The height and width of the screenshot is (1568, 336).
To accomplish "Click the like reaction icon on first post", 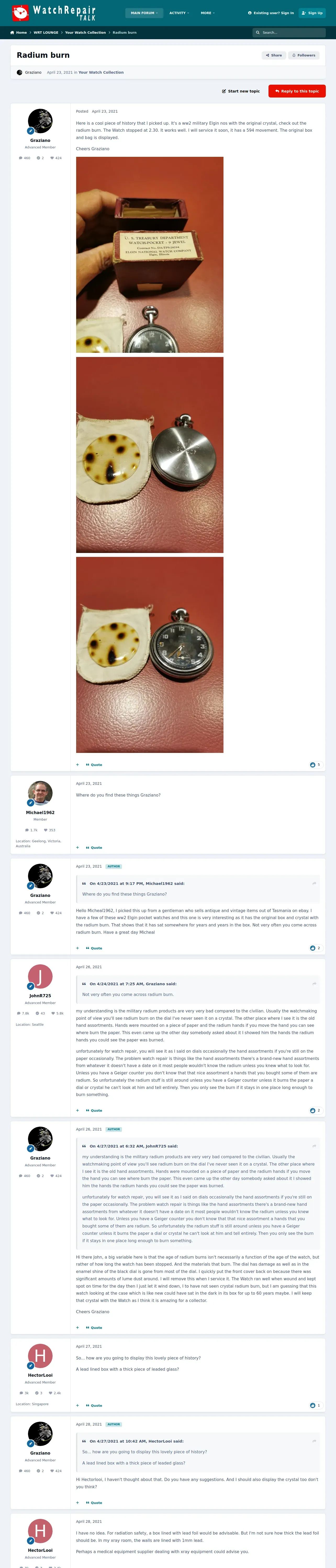I will pyautogui.click(x=313, y=764).
